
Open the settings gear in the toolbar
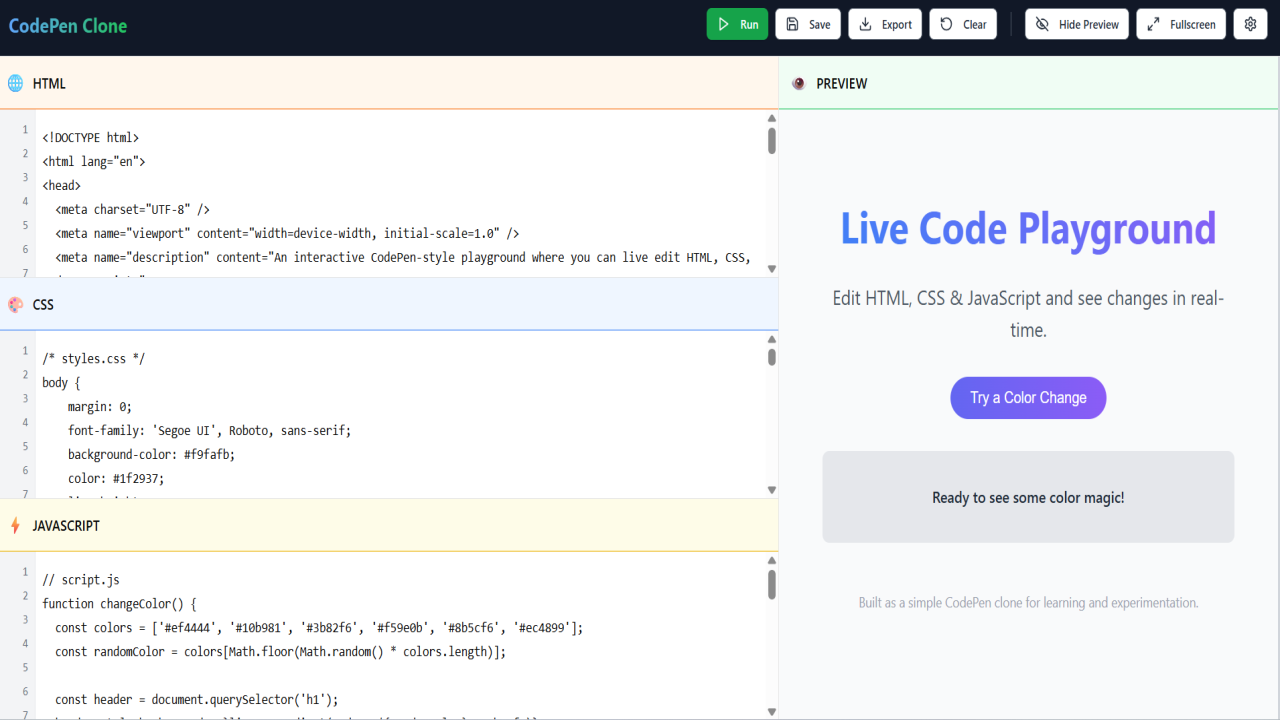click(x=1250, y=23)
